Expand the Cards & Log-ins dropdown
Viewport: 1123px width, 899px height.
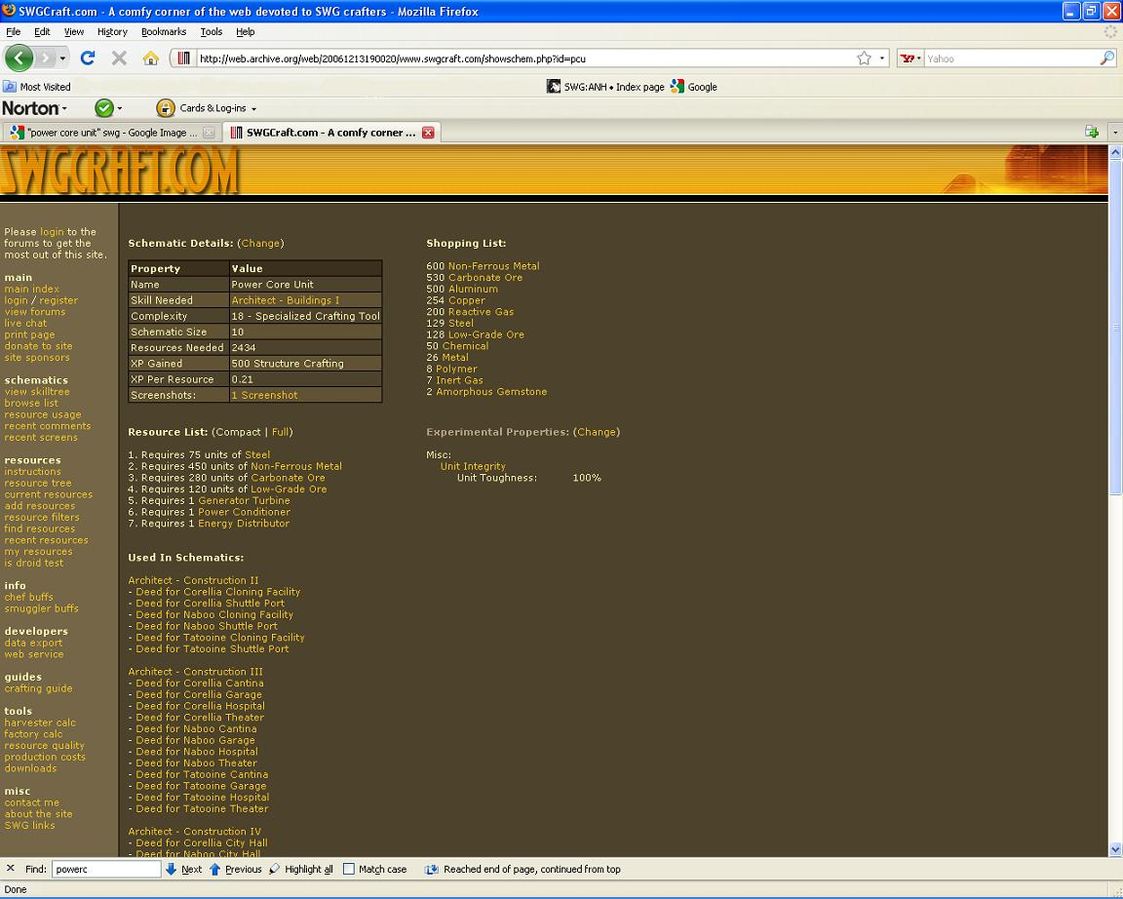pos(253,109)
